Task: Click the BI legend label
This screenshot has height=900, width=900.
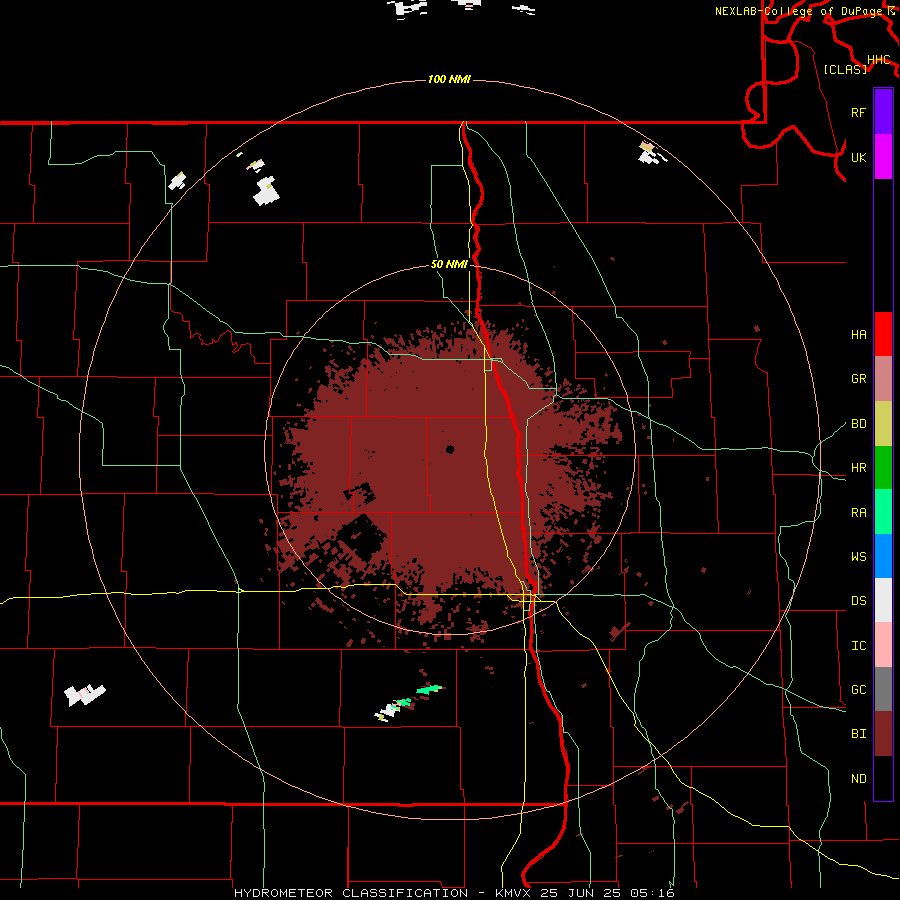Action: [859, 734]
